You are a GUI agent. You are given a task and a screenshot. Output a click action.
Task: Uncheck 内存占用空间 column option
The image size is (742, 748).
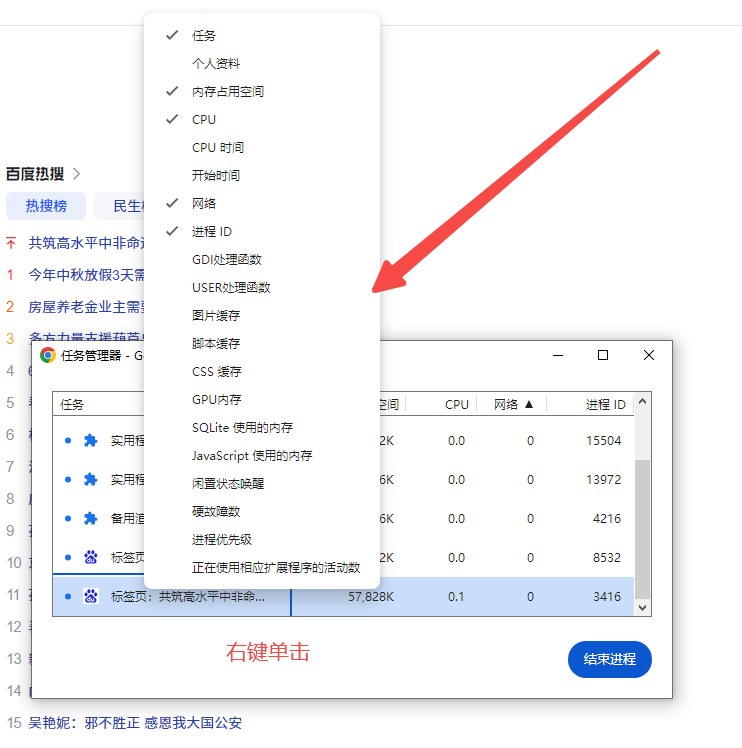262,91
